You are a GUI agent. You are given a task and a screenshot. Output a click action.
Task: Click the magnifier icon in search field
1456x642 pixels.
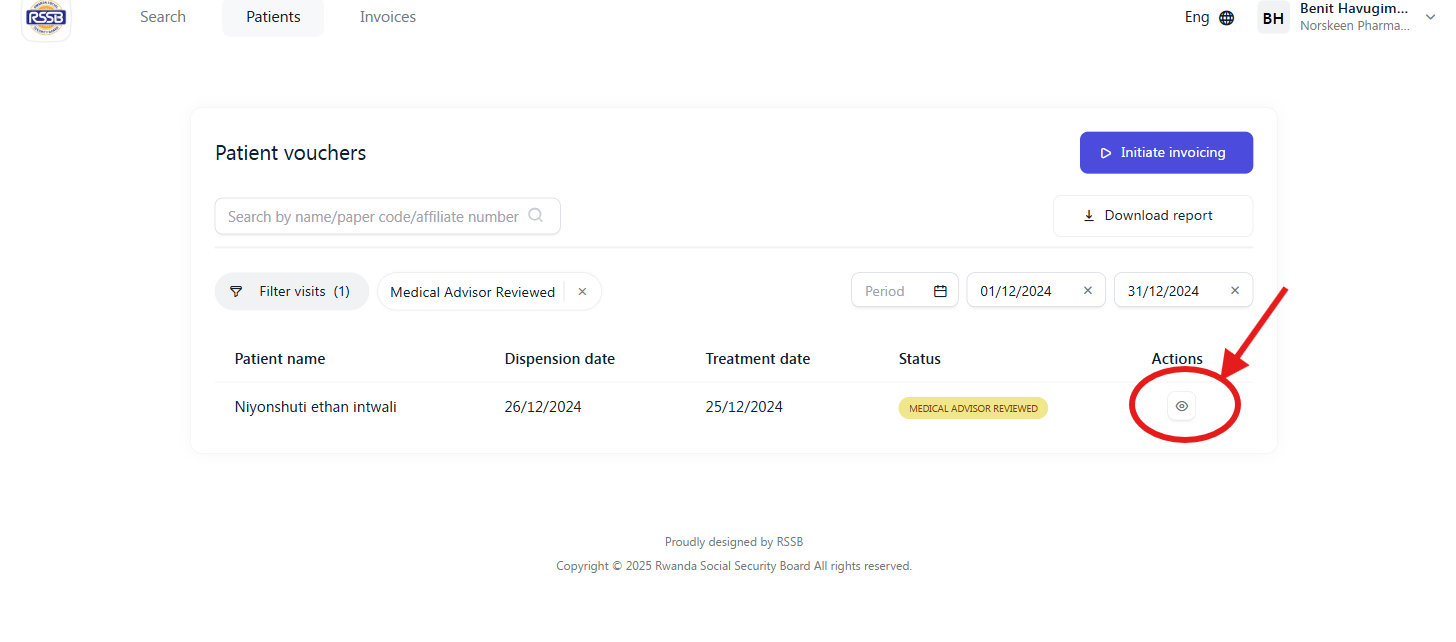coord(536,215)
